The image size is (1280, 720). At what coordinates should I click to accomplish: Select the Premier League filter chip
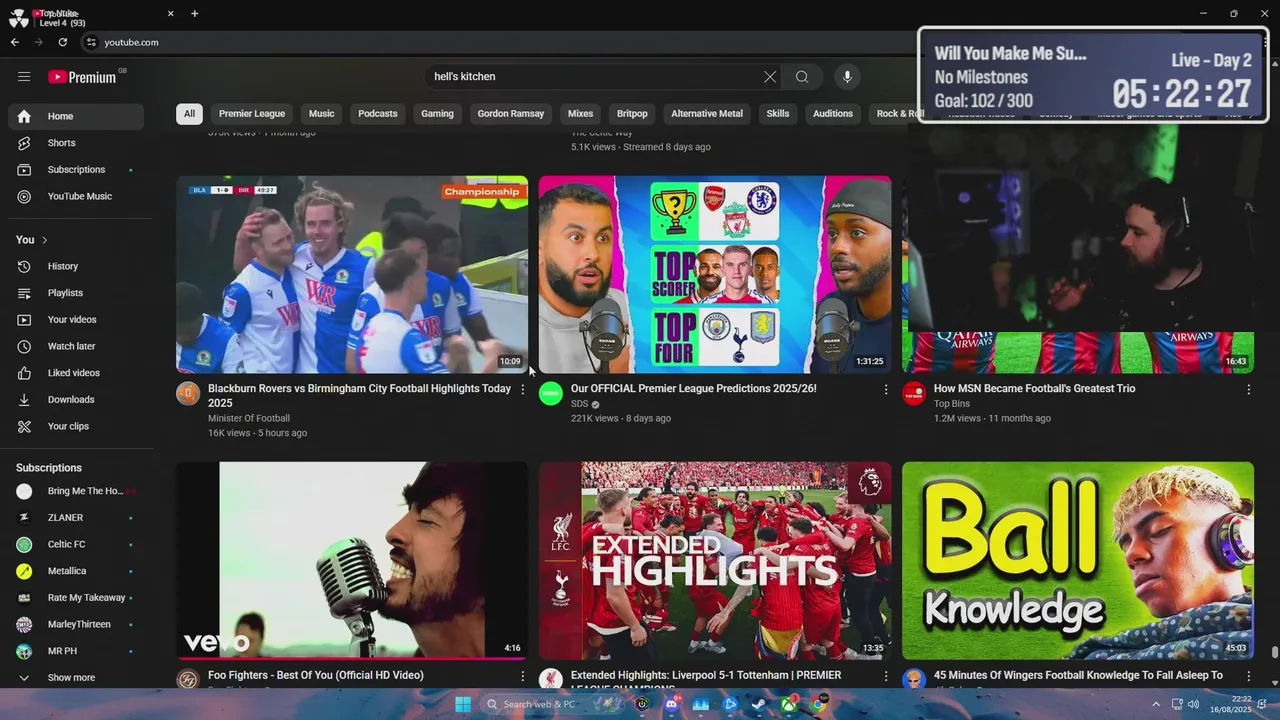pyautogui.click(x=252, y=114)
